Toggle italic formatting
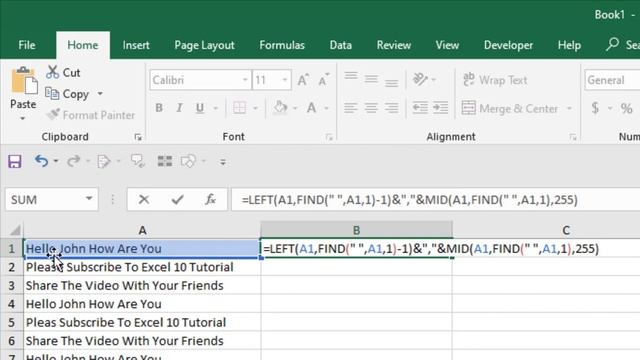Screen dimensions: 640x360 [179, 108]
